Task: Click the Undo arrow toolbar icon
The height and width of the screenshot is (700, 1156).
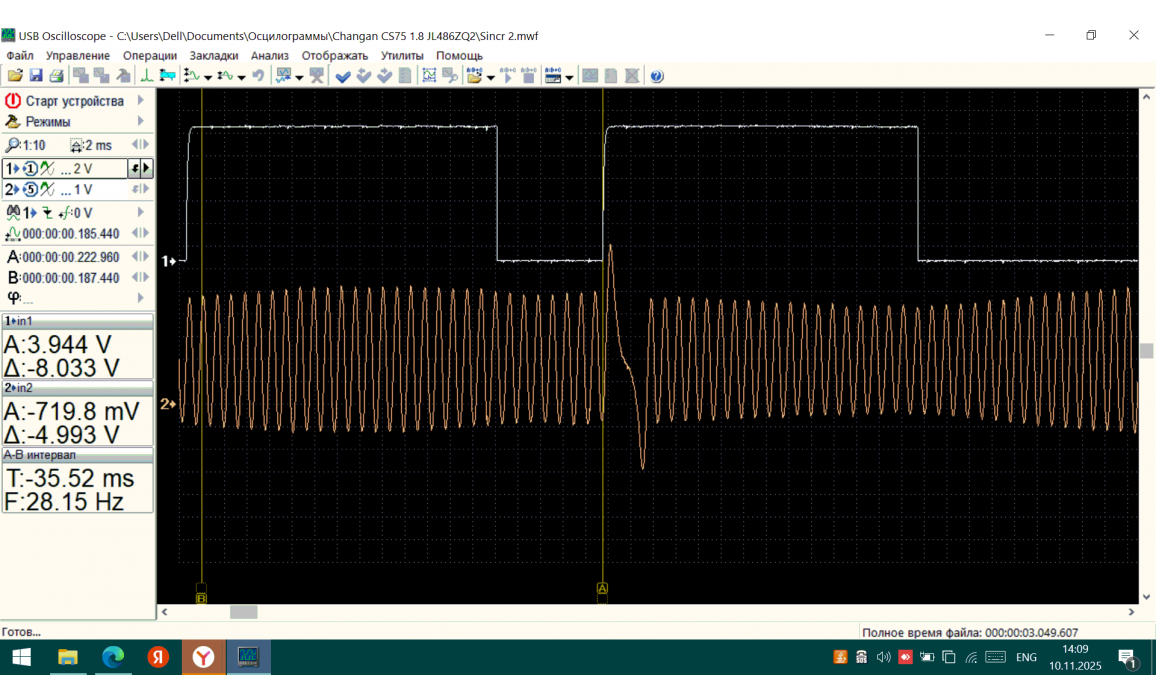Action: pos(258,76)
